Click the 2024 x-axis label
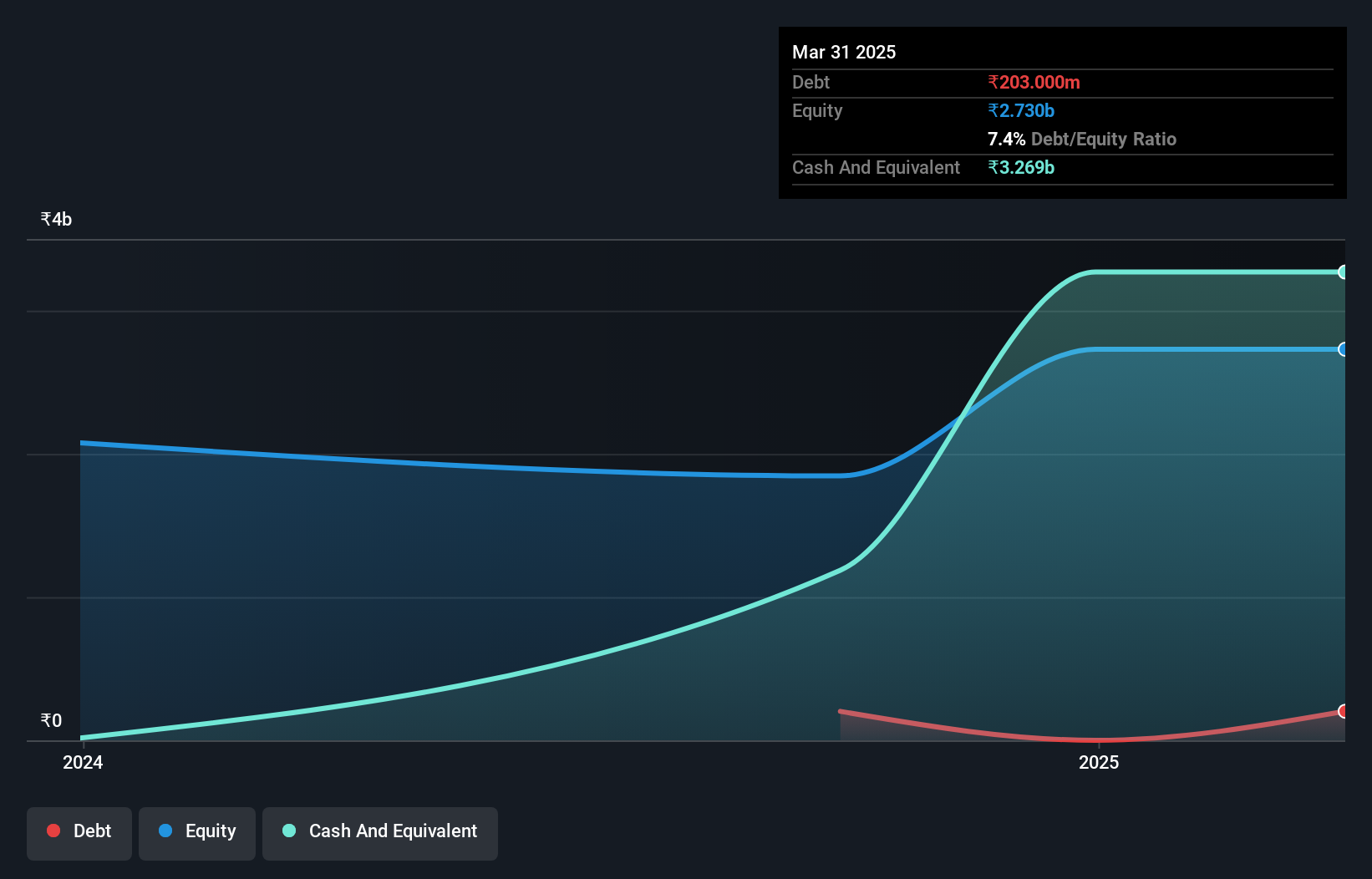This screenshot has height=879, width=1372. click(x=83, y=762)
